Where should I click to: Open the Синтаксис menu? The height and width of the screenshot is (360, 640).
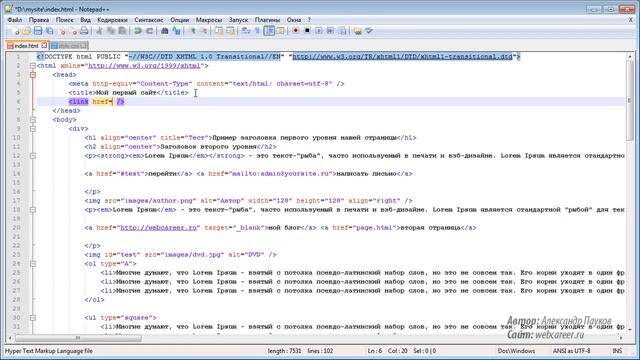pyautogui.click(x=149, y=20)
